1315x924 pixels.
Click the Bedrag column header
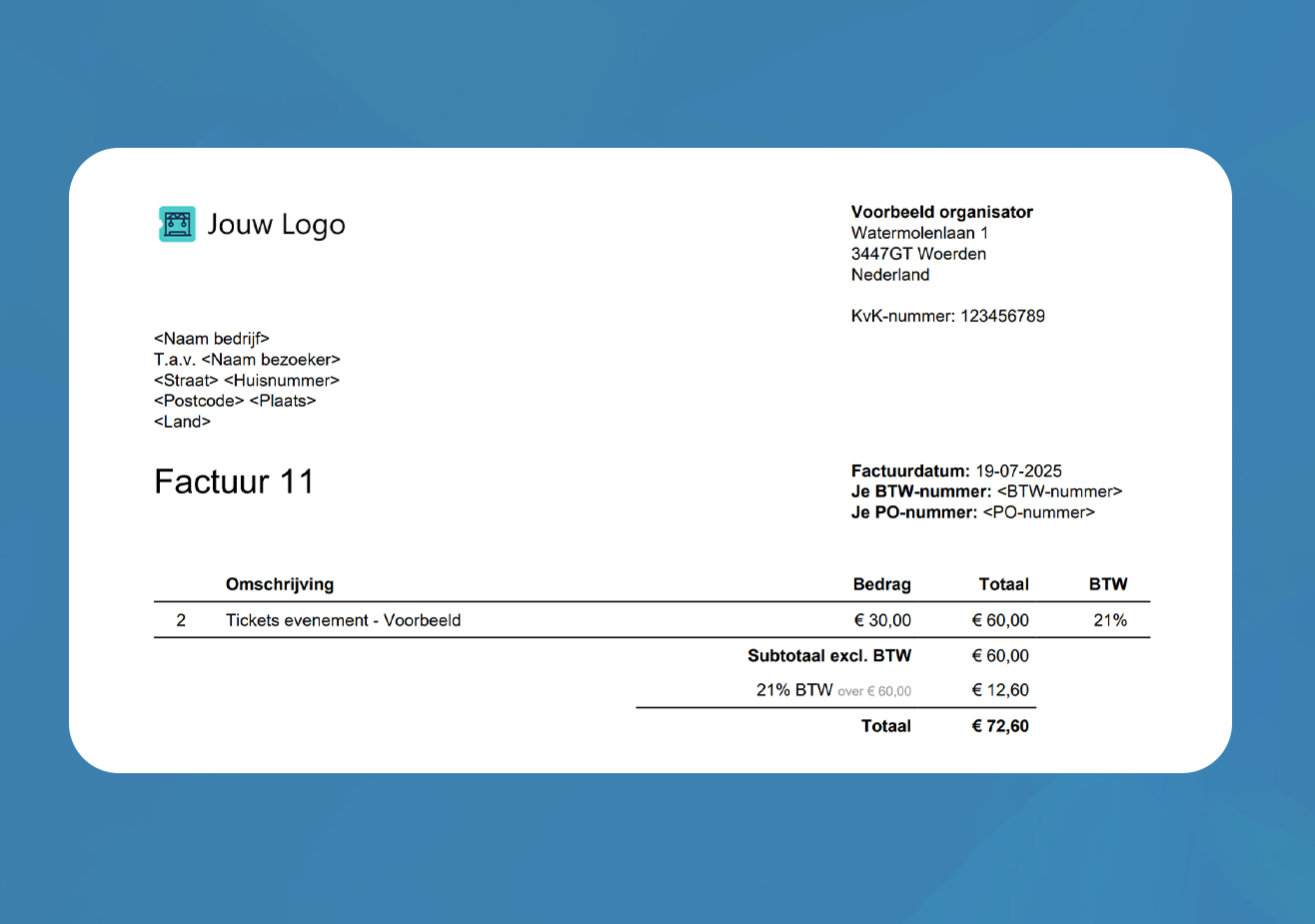click(881, 584)
